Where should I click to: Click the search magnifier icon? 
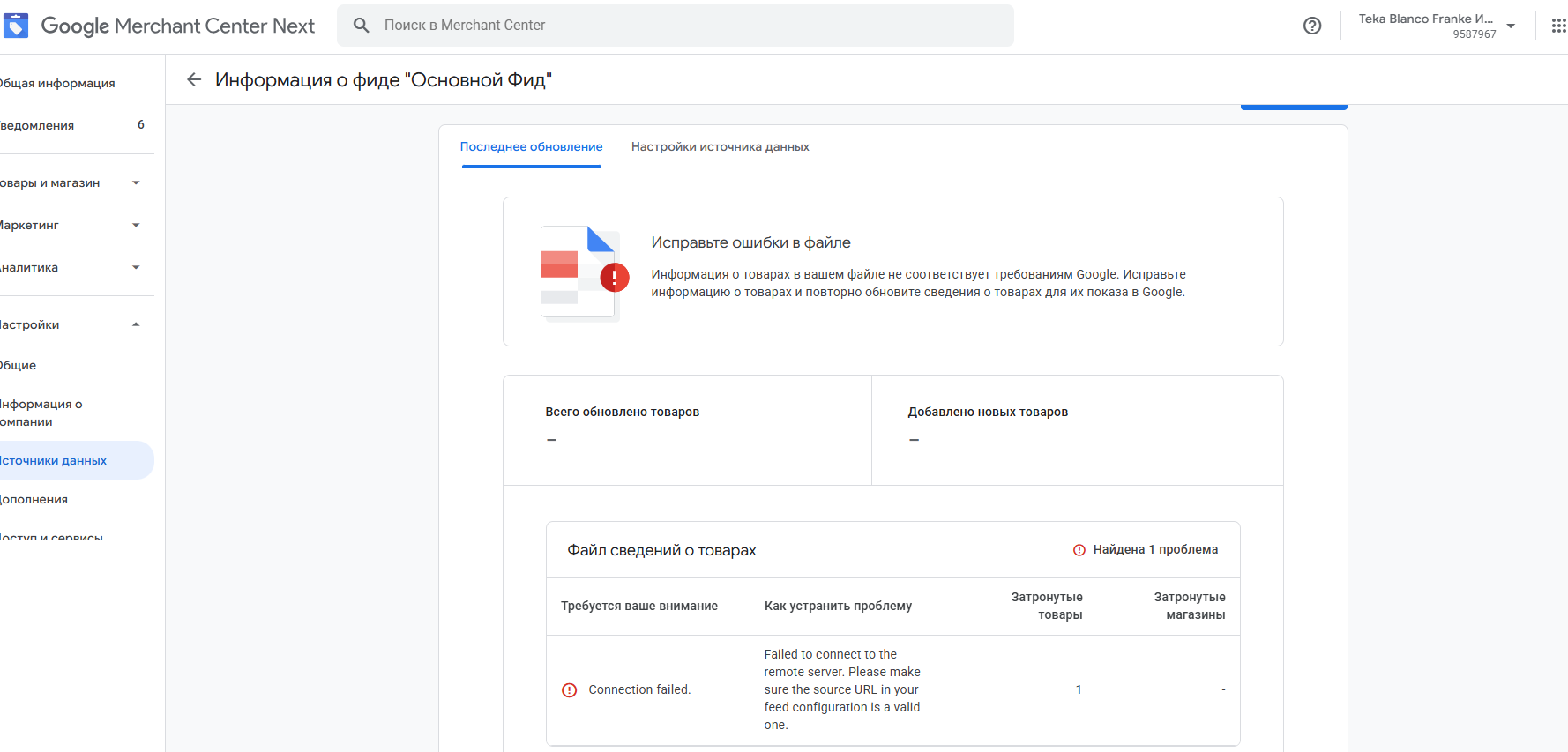point(362,26)
